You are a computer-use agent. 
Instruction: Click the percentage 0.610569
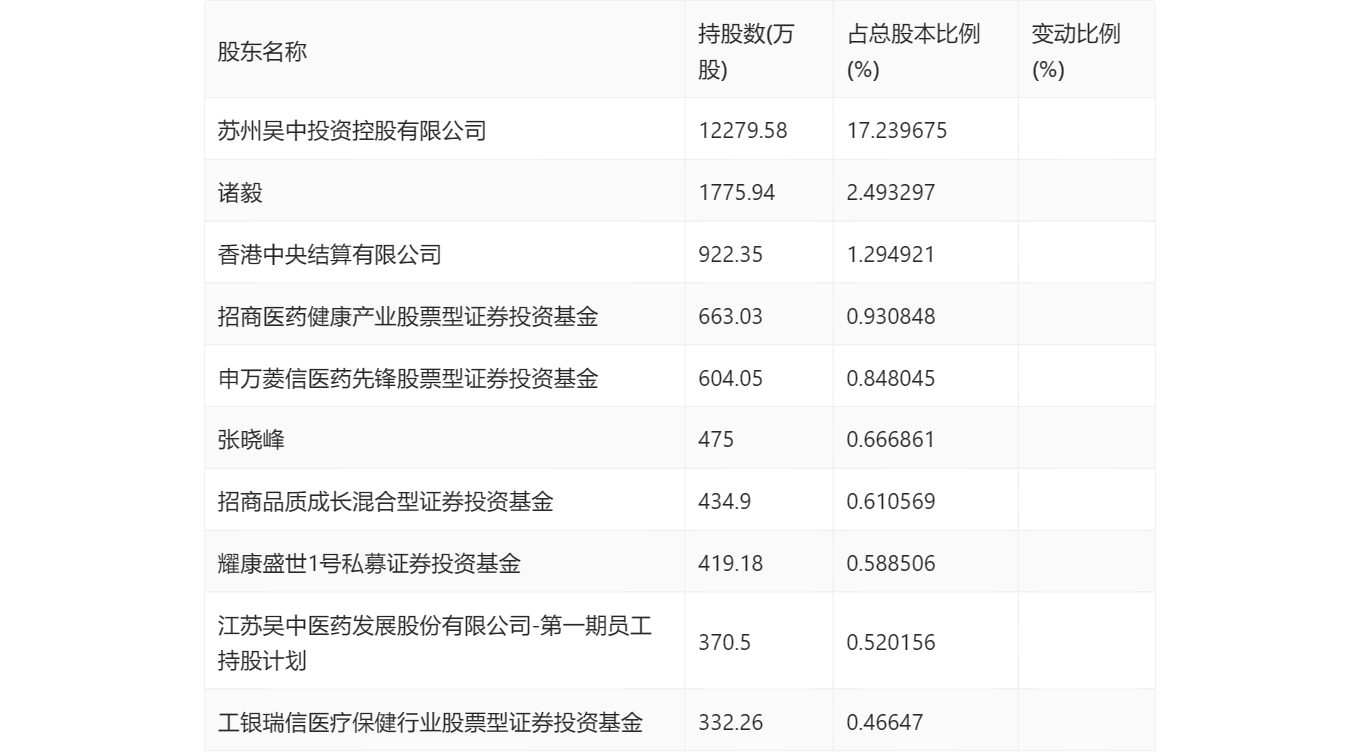pyautogui.click(x=891, y=501)
